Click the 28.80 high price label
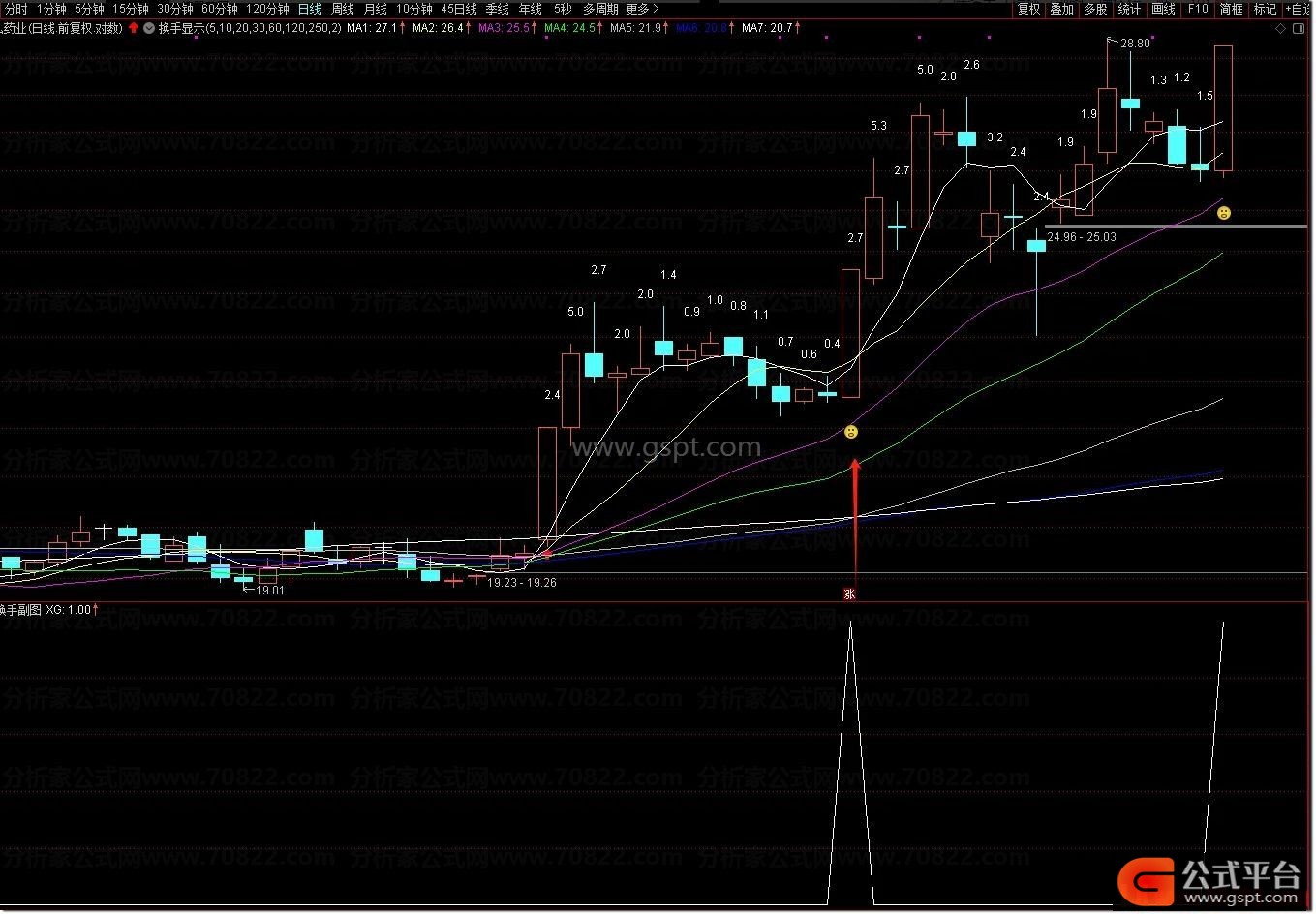This screenshot has height=914, width=1316. click(1135, 44)
